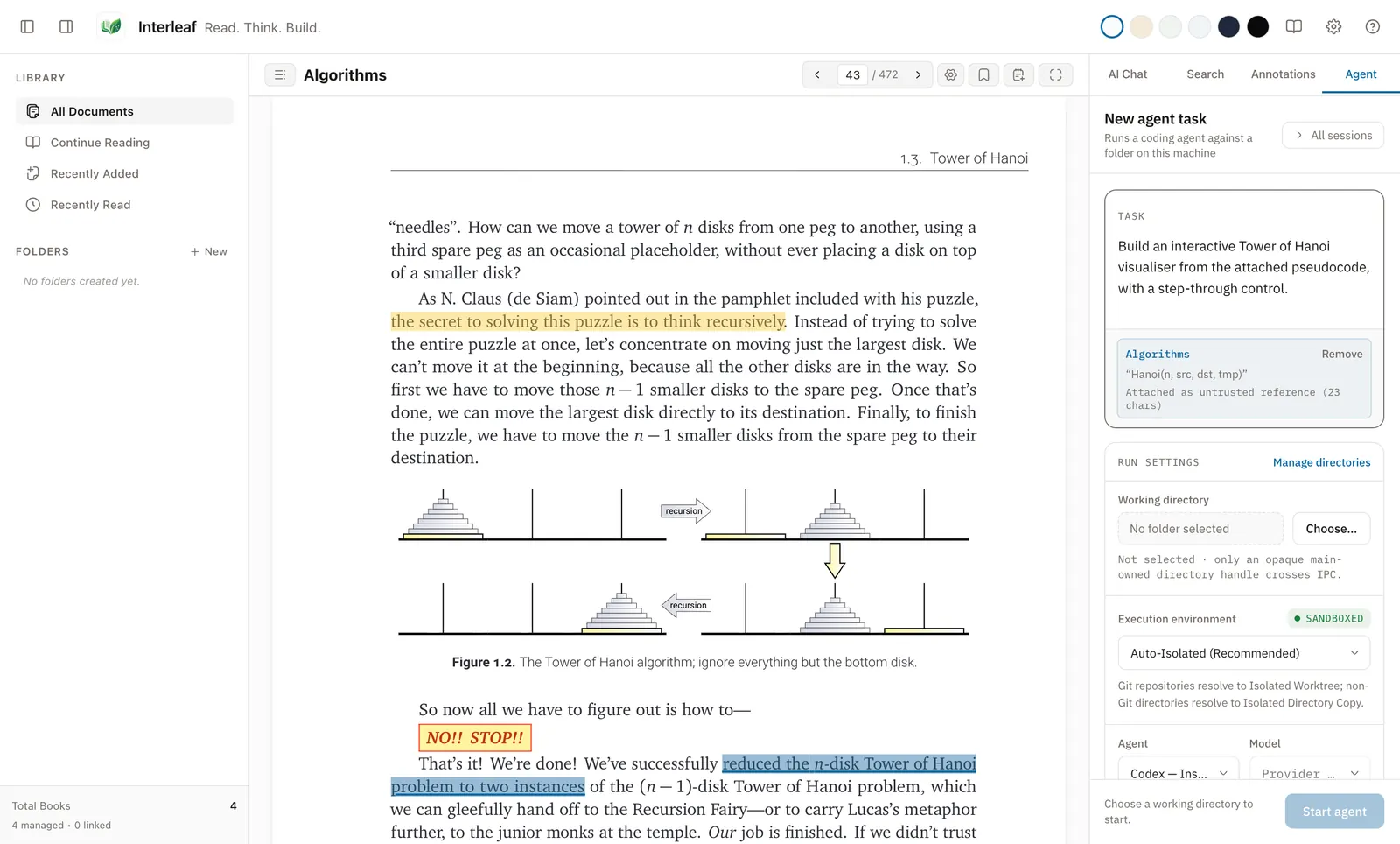Image resolution: width=1400 pixels, height=844 pixels.
Task: Open the table of contents list icon
Action: tap(280, 75)
